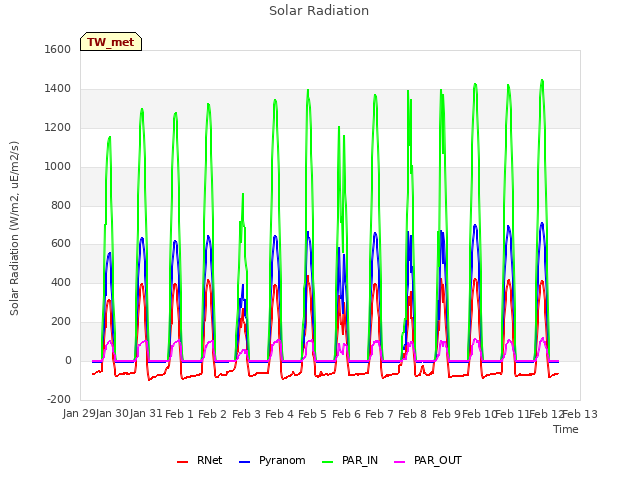Click the Feb 12 x-axis label
Screen dimensions: 640x480
[x=546, y=414]
